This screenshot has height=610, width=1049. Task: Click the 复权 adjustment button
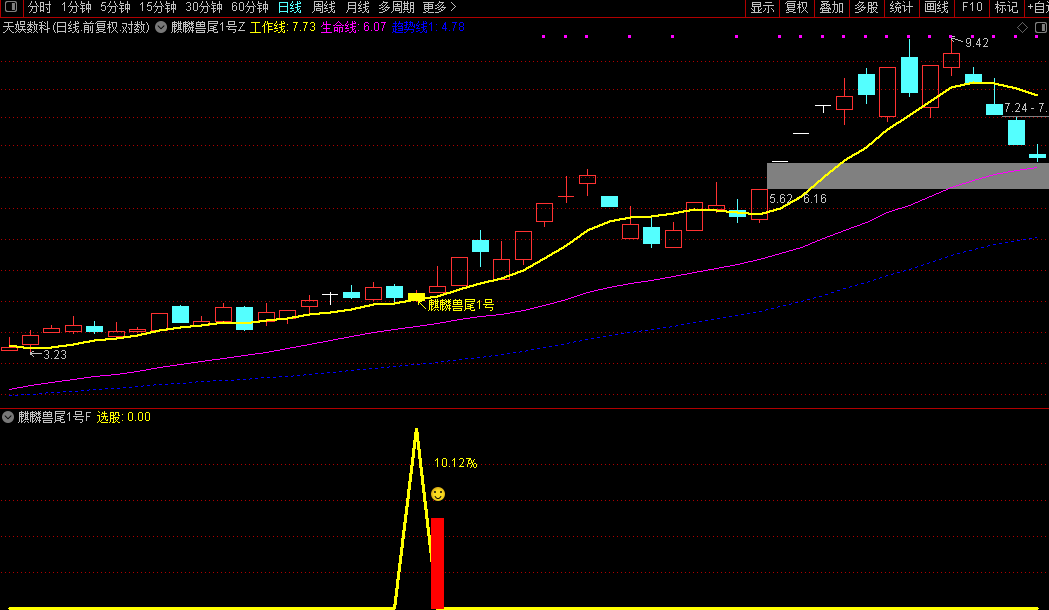coord(797,7)
